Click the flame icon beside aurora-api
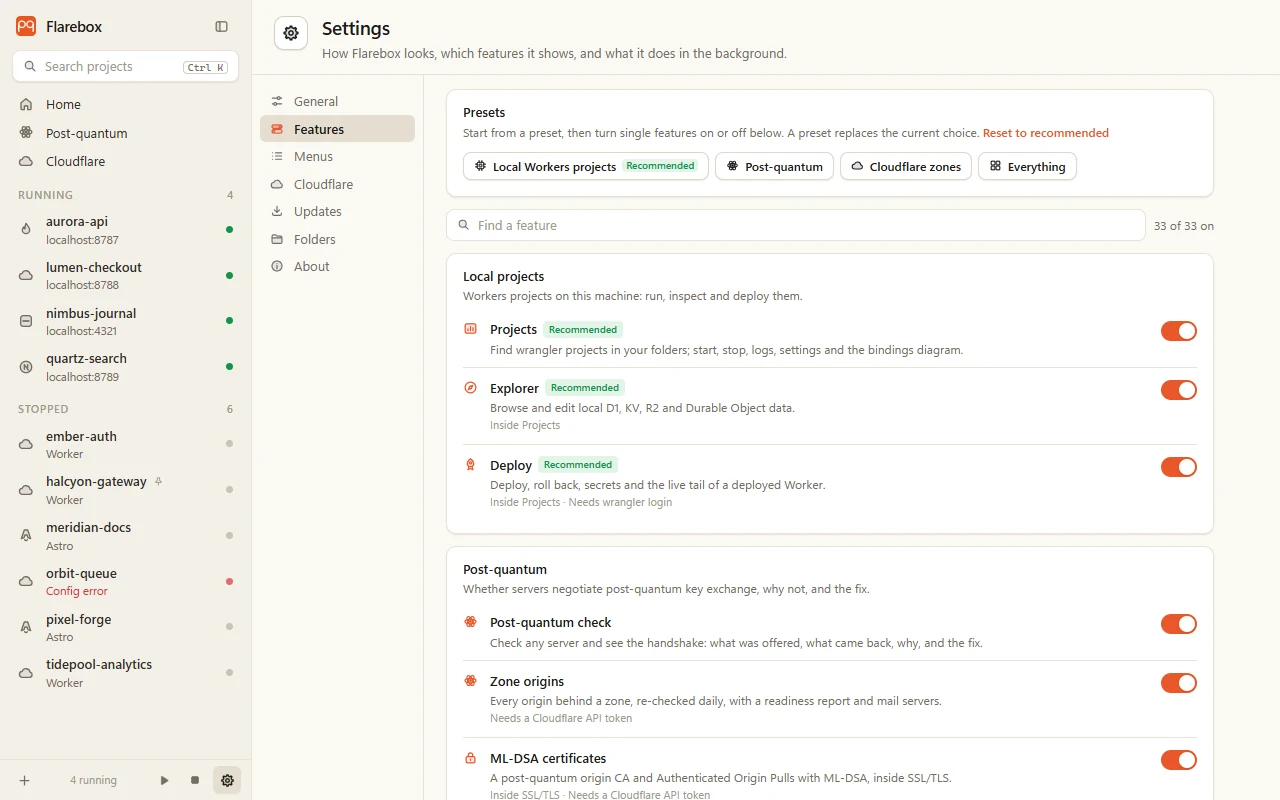This screenshot has width=1280, height=800. pos(26,230)
